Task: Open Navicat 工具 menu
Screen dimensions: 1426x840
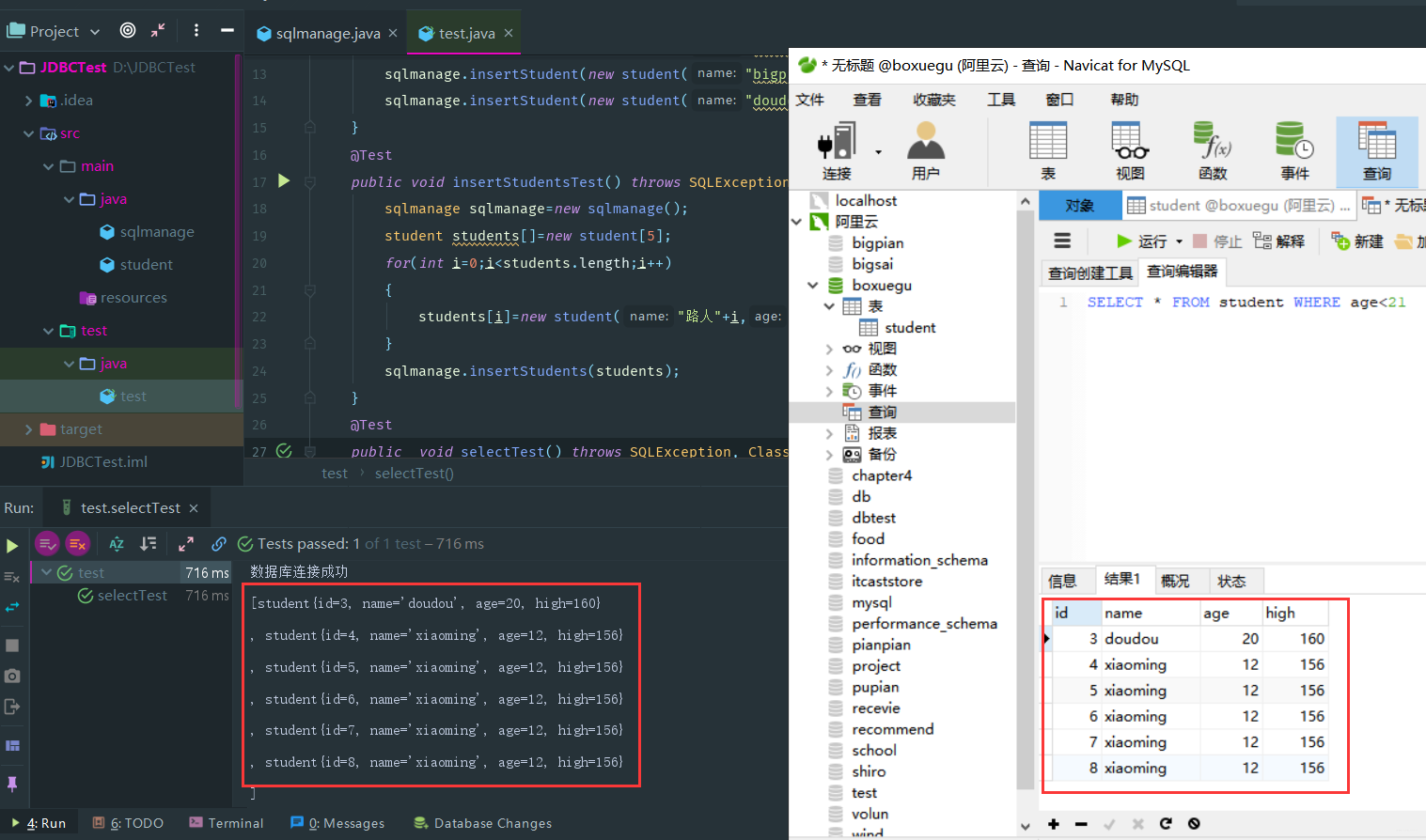Action: pyautogui.click(x=1001, y=100)
